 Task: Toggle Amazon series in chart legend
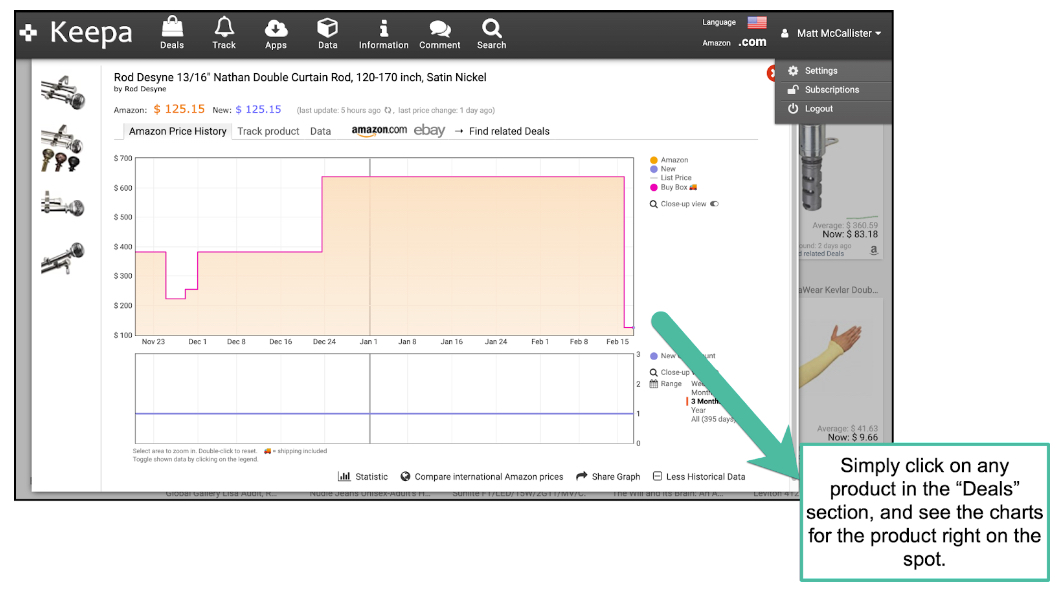[669, 160]
